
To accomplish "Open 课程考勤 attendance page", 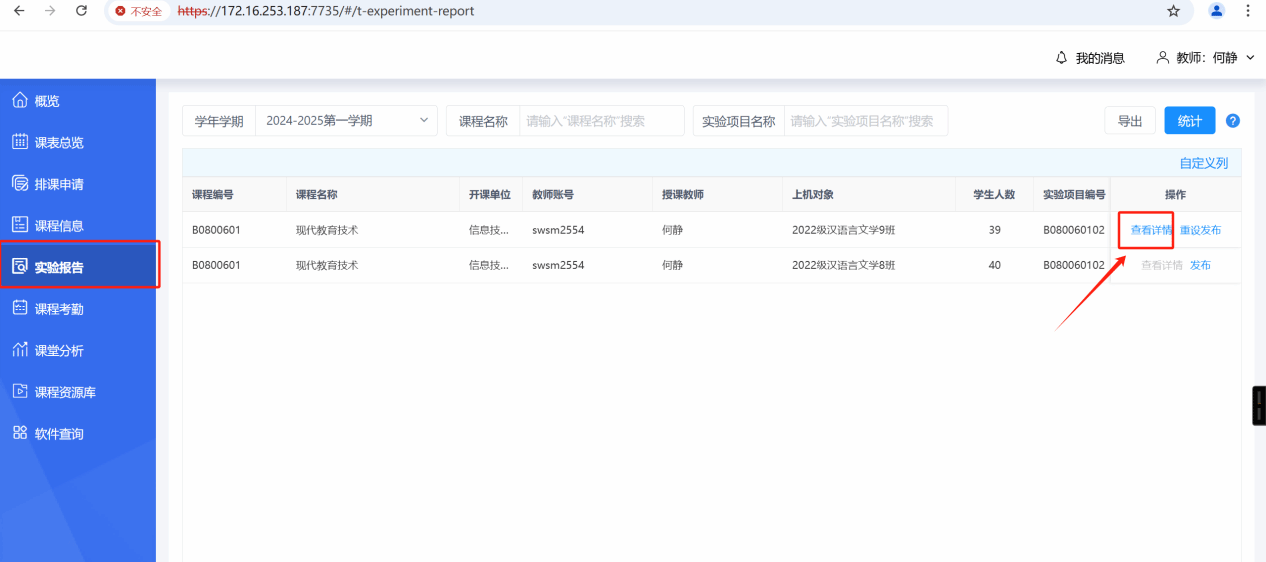I will tap(59, 309).
